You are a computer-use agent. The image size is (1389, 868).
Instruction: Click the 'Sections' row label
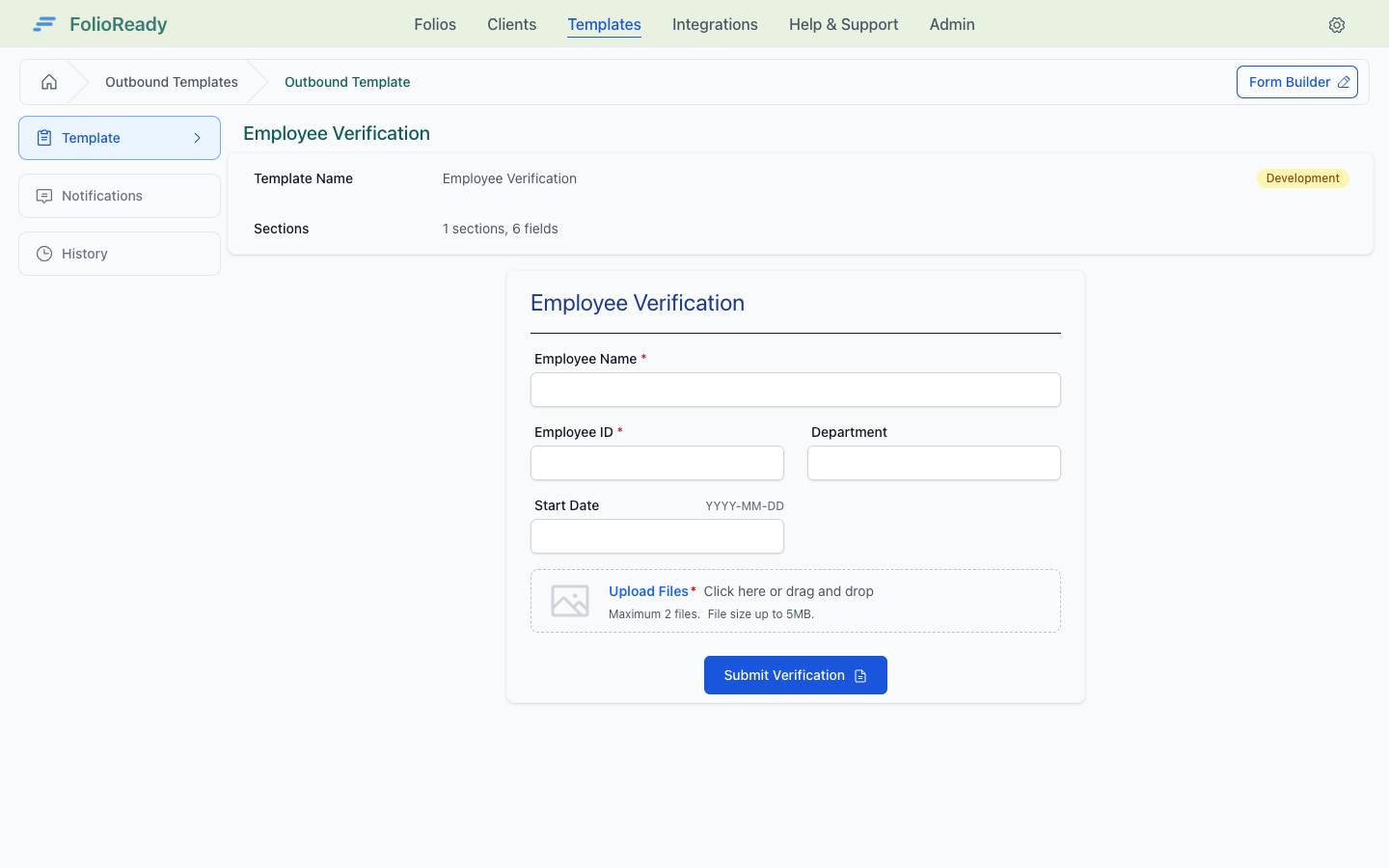click(282, 229)
